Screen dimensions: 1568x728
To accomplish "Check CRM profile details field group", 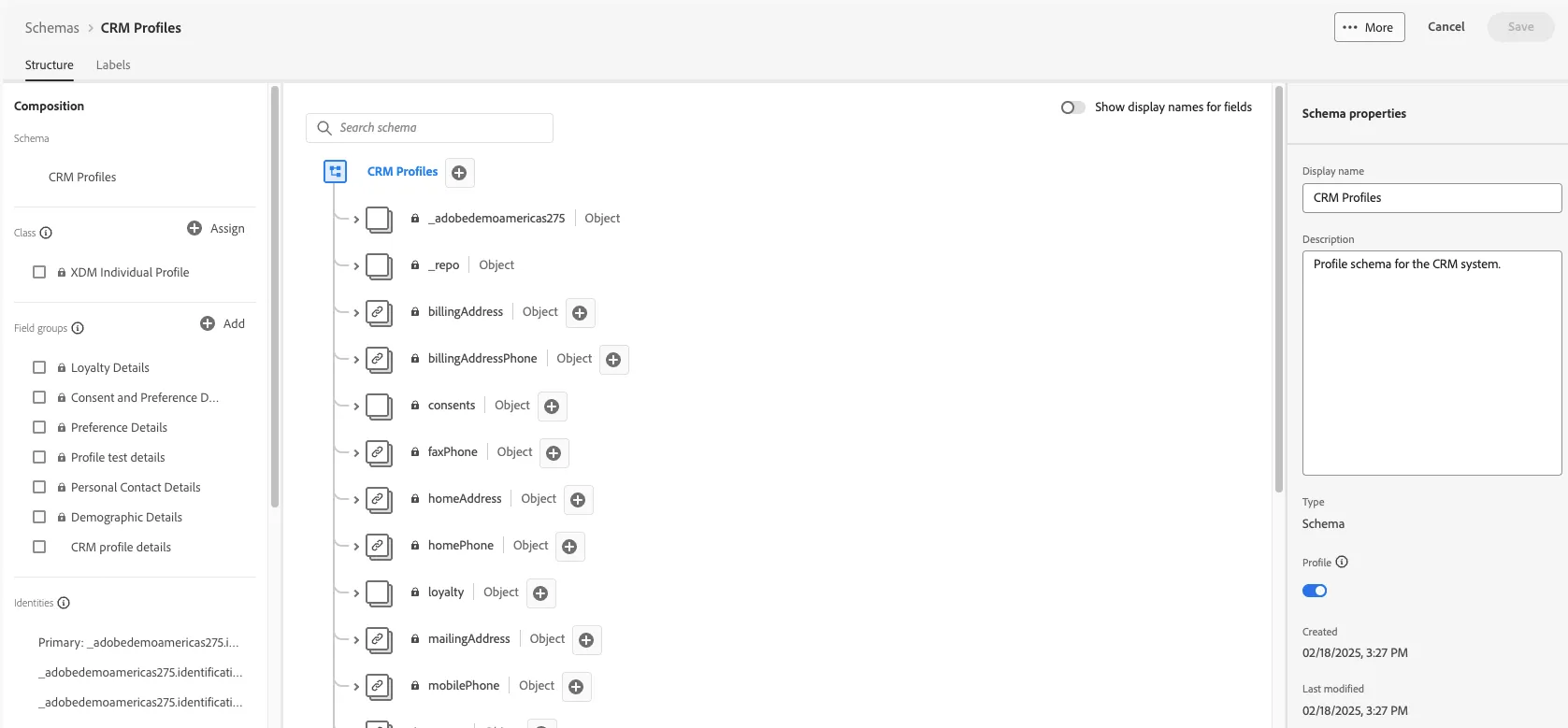I will click(x=39, y=547).
